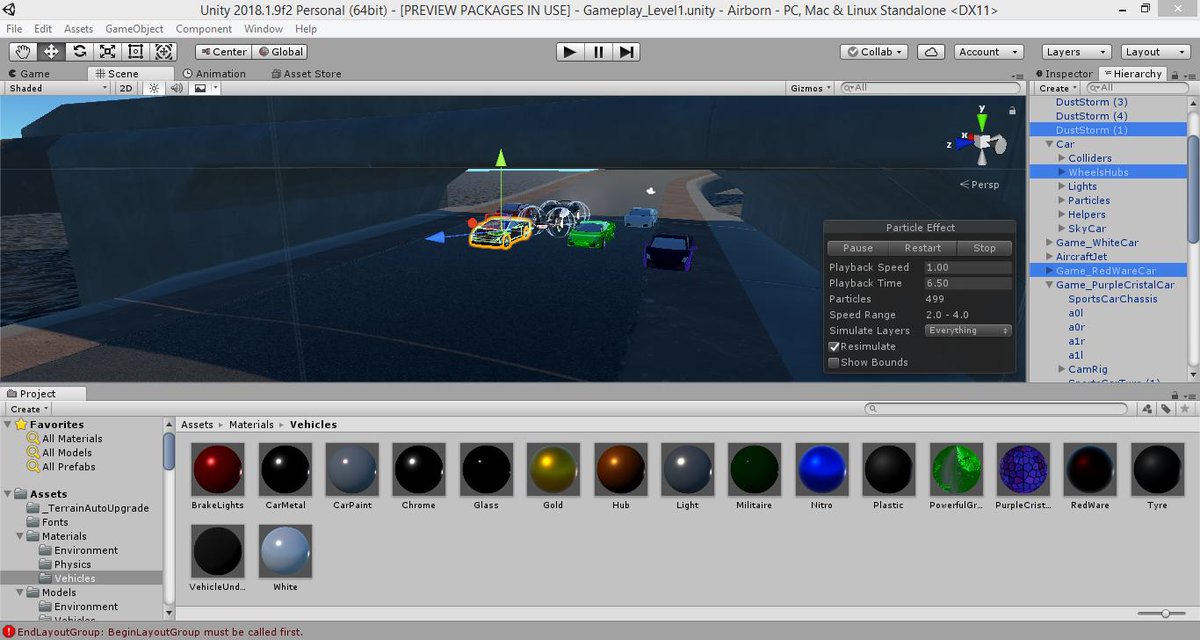Stop the particle effect

coord(985,248)
